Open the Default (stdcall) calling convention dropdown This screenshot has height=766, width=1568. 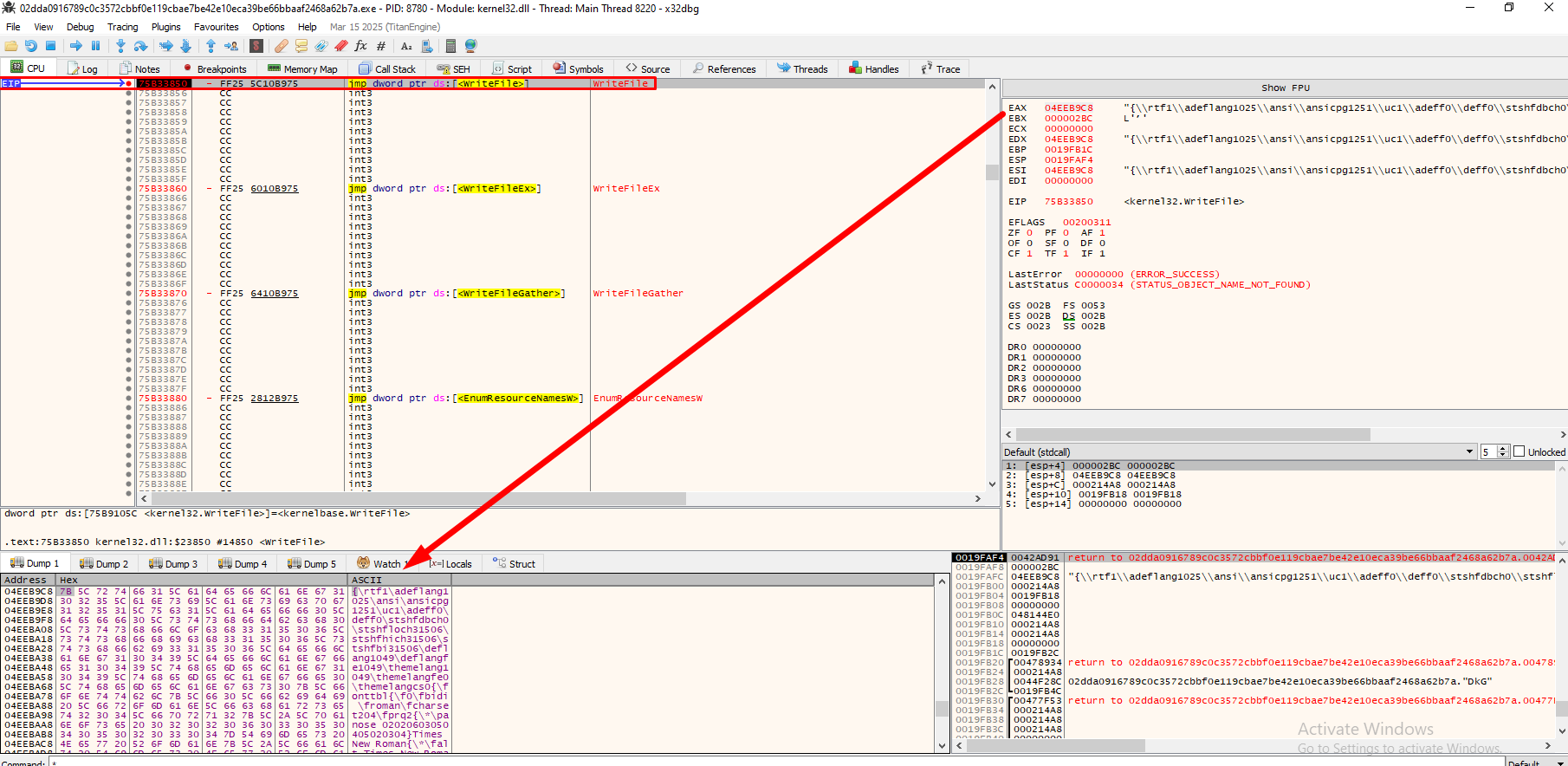pos(1239,451)
